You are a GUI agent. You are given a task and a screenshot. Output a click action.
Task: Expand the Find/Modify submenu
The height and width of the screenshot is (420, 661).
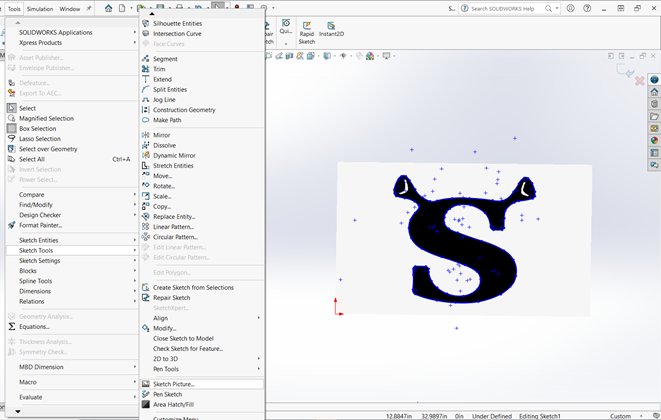pyautogui.click(x=72, y=205)
